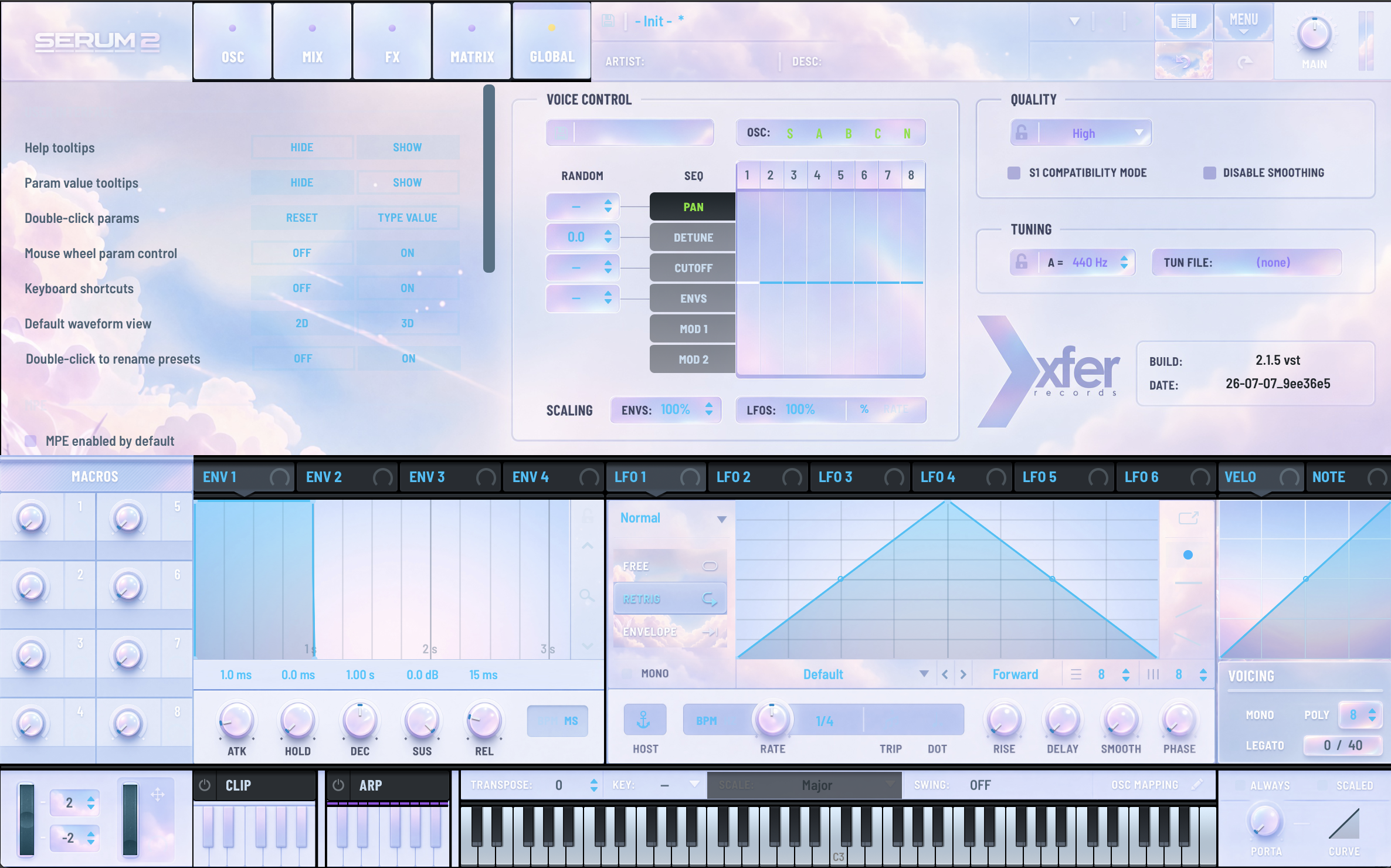Click the MAIN volume knob
Viewport: 1391px width, 868px height.
click(1314, 33)
